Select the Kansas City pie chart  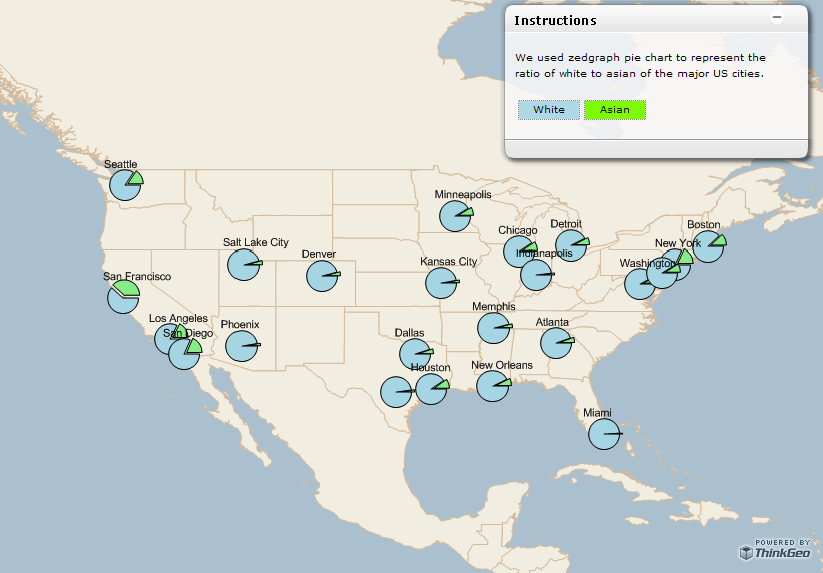[x=442, y=283]
